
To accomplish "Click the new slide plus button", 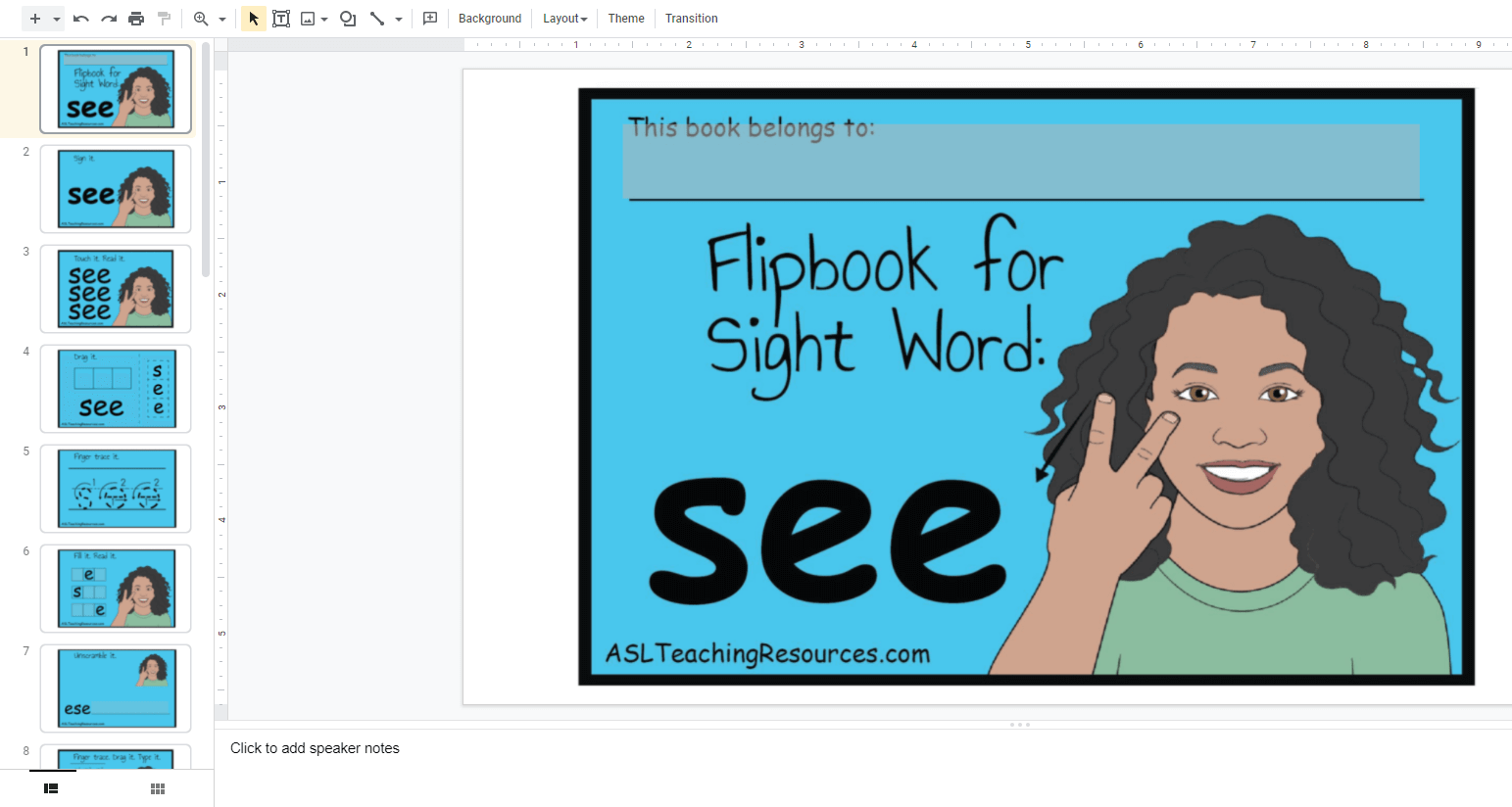I will point(35,19).
